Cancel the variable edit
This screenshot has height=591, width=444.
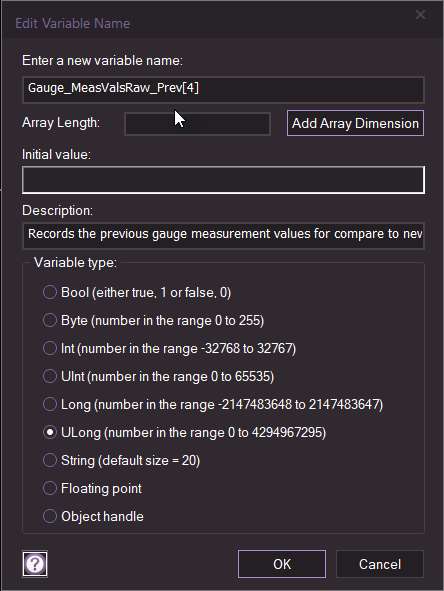tap(380, 564)
